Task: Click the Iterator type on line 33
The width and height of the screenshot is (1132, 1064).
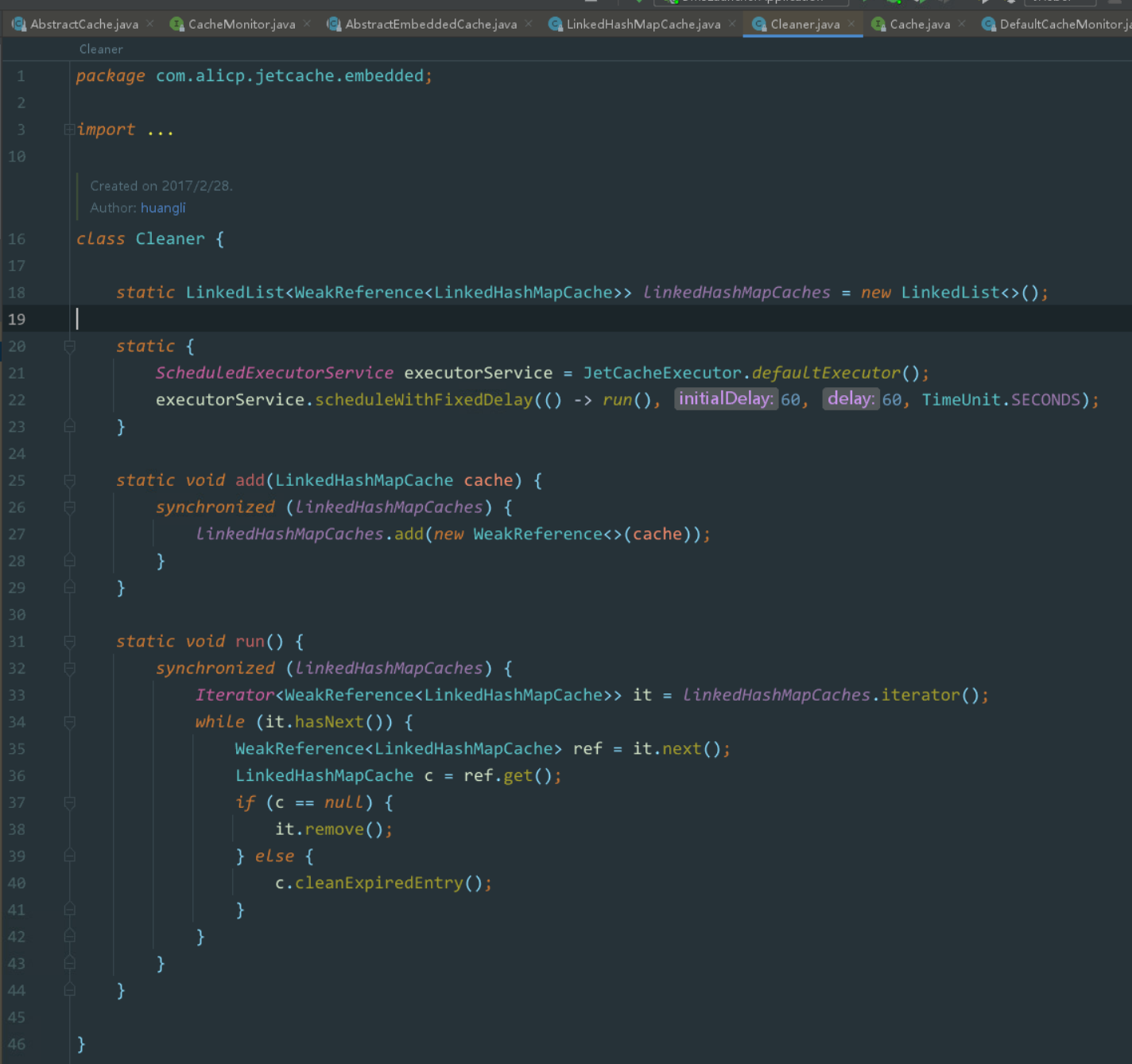Action: (235, 695)
